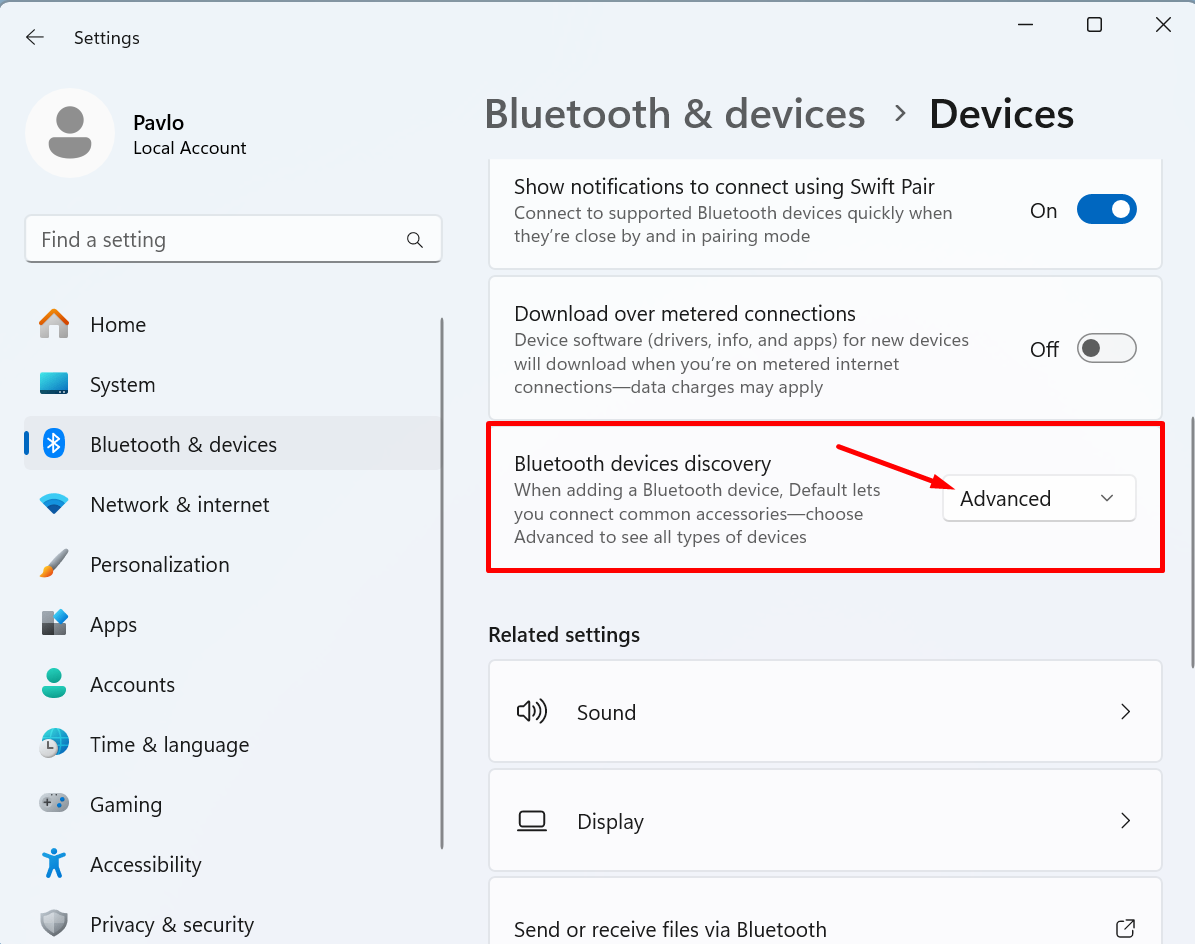Click the Privacy & security shield icon
Image resolution: width=1195 pixels, height=944 pixels.
point(54,923)
